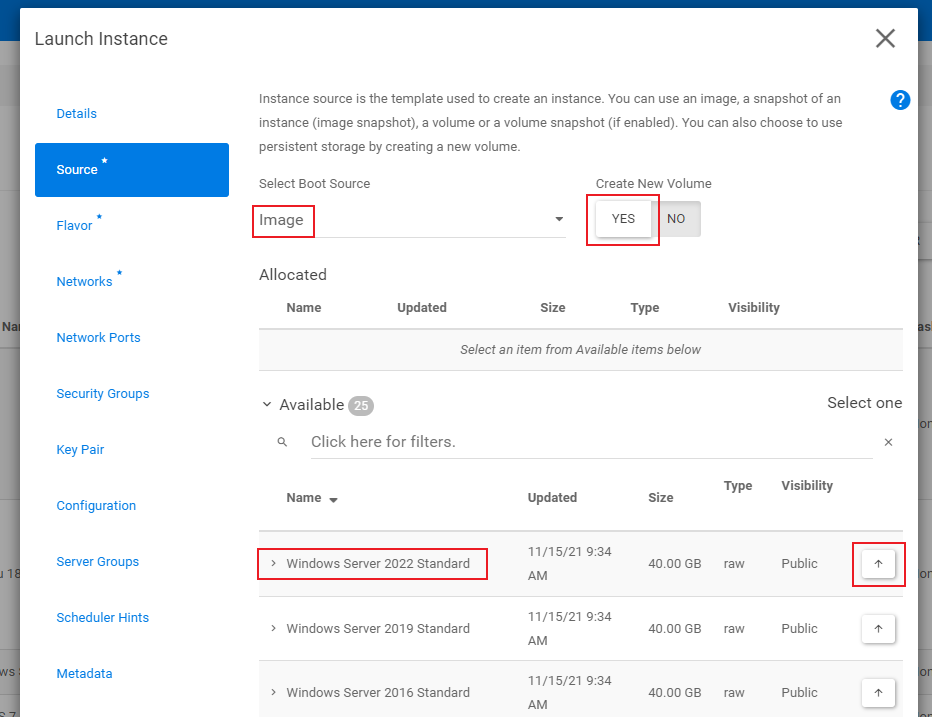Open the Server Groups step

point(97,561)
